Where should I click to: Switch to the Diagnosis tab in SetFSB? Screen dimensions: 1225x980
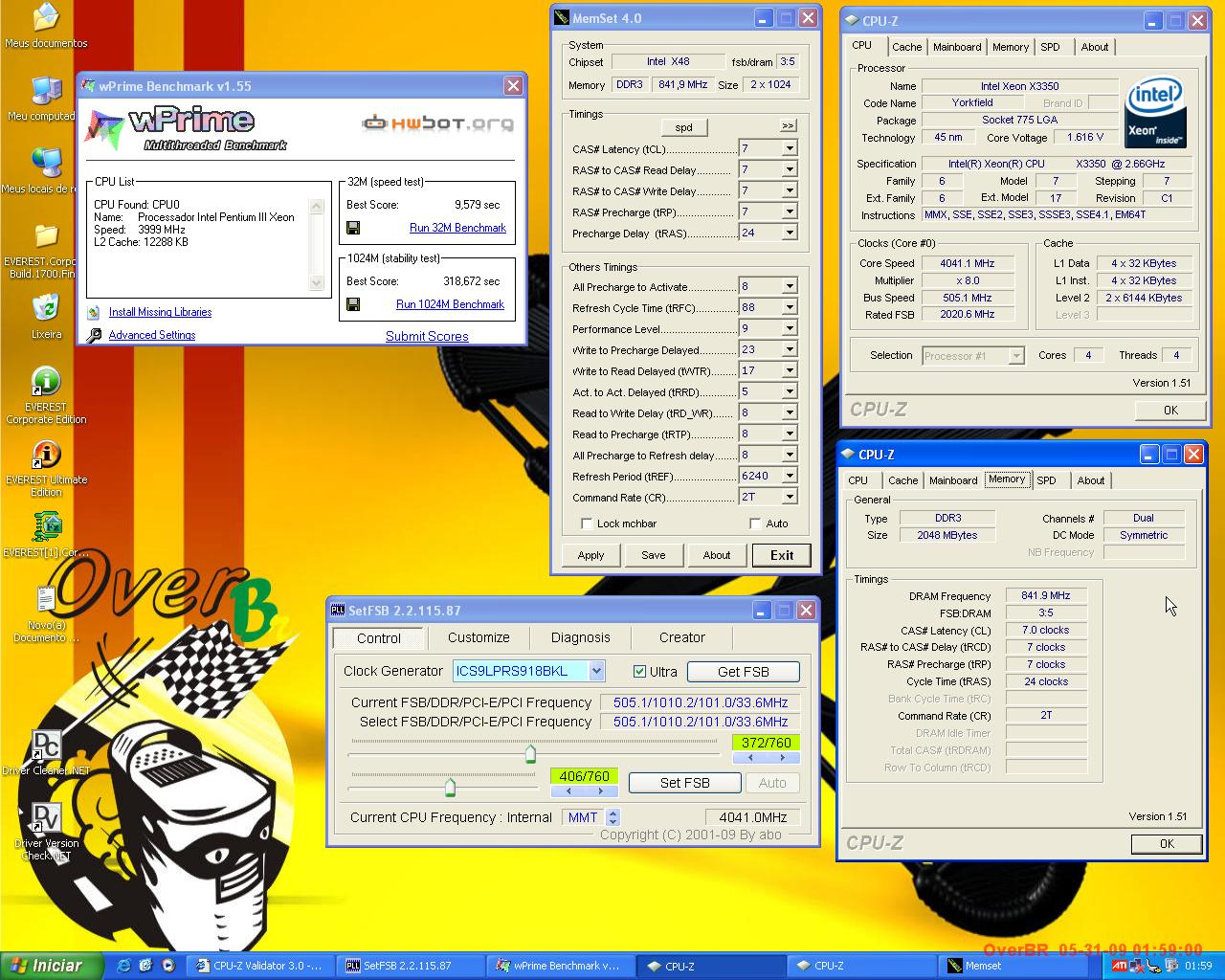click(580, 637)
